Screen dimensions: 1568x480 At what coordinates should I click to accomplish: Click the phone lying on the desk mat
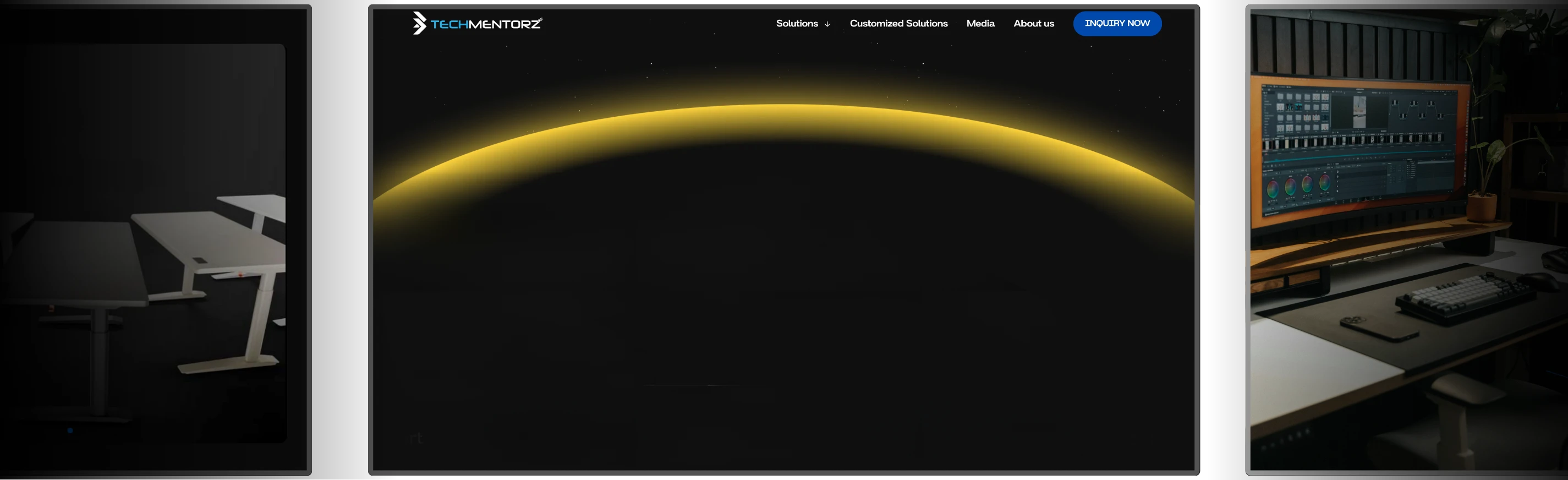(x=1377, y=330)
